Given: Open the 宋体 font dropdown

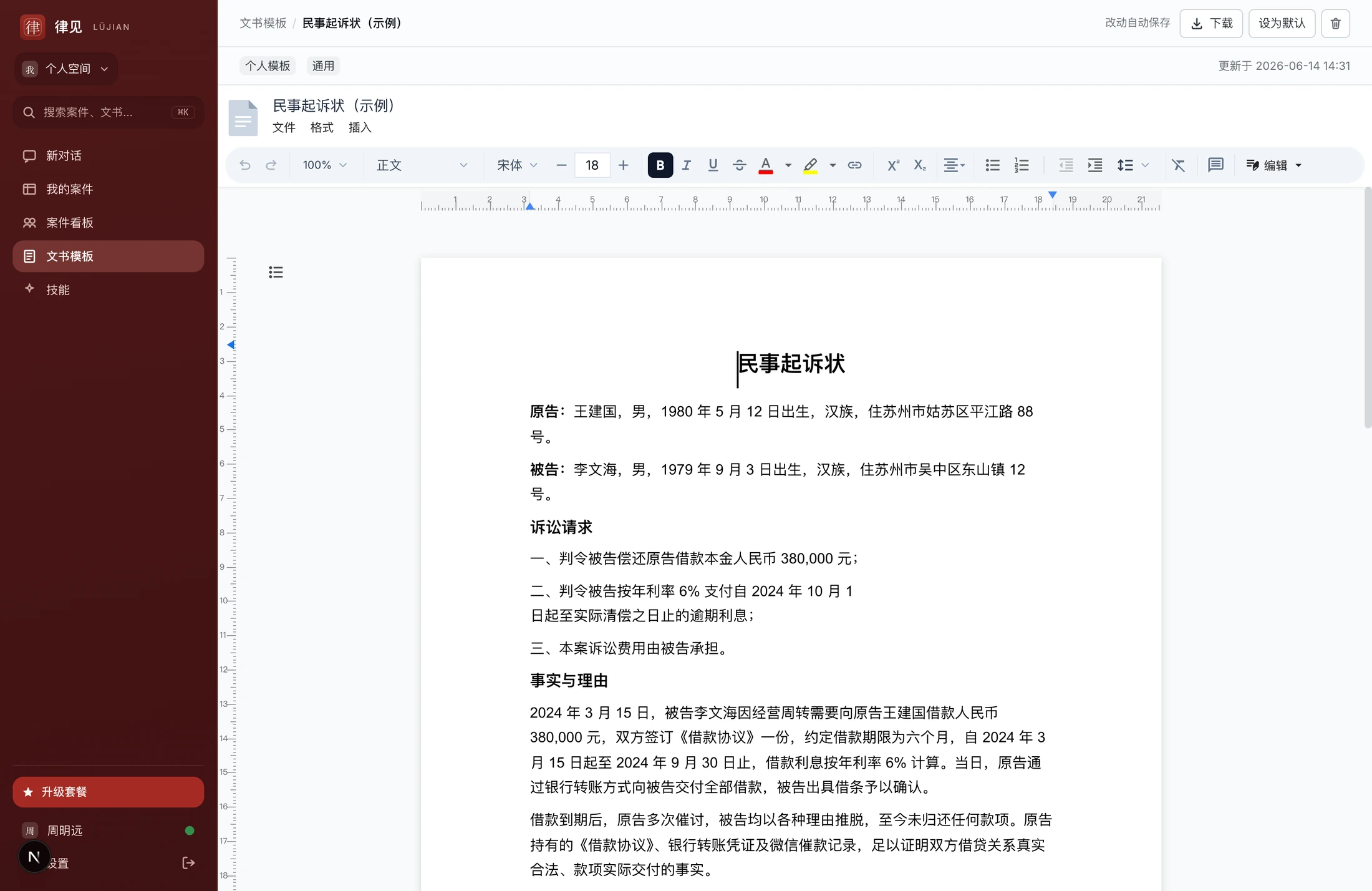Looking at the screenshot, I should point(517,165).
